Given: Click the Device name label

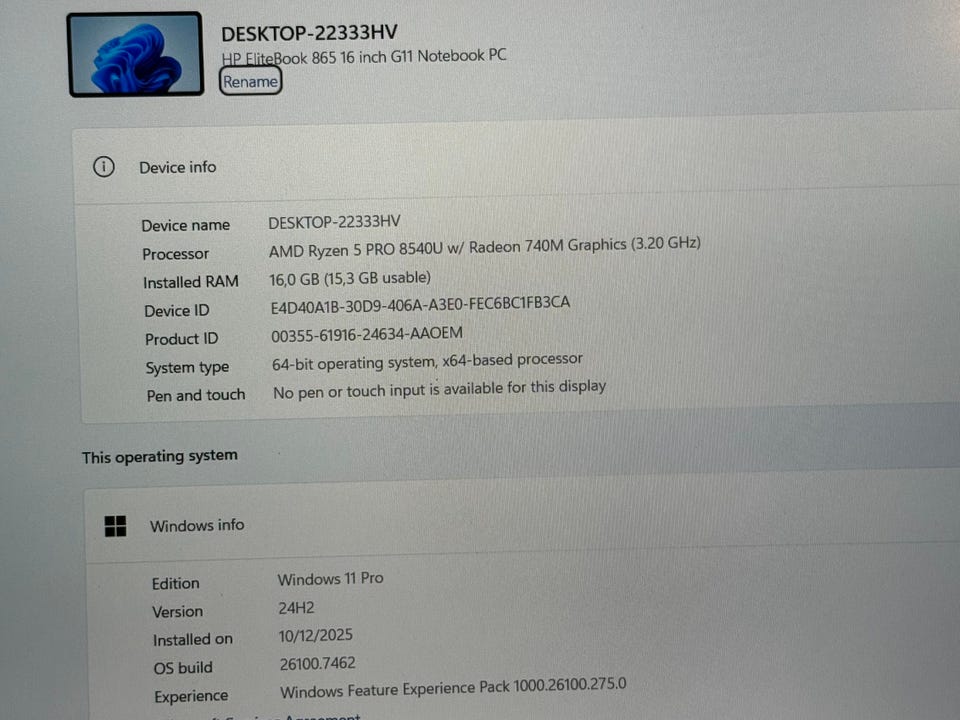Looking at the screenshot, I should pyautogui.click(x=186, y=225).
